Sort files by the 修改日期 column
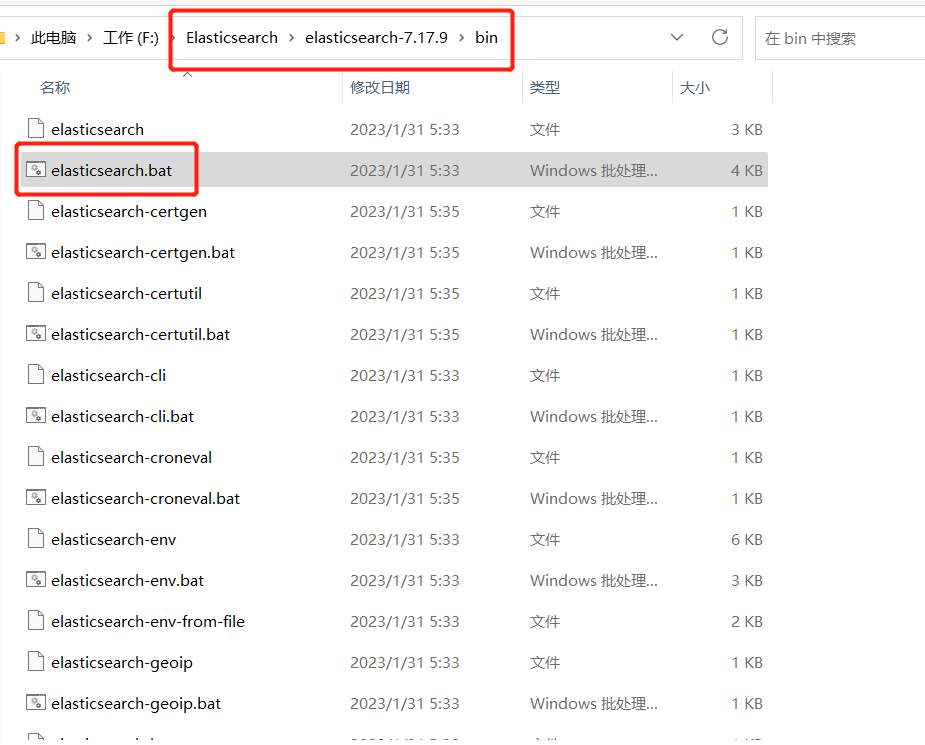 click(380, 87)
